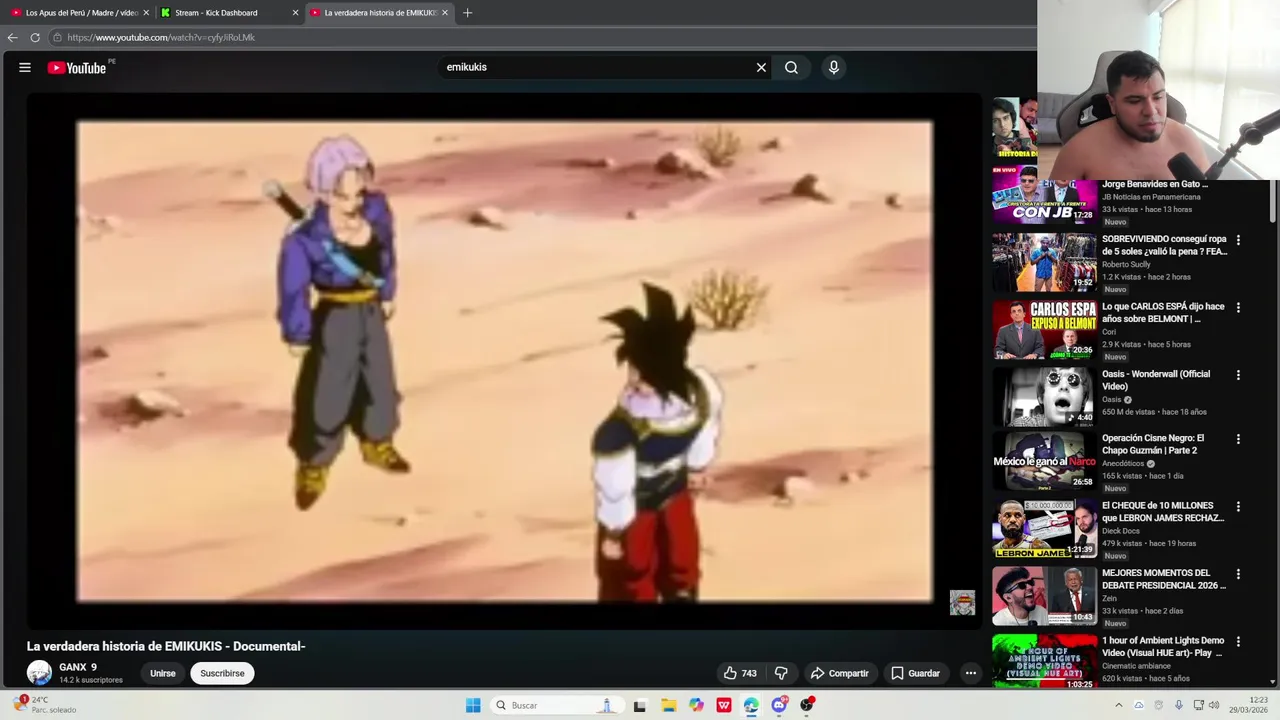
Task: Run the search with the magnifier button
Action: (791, 67)
